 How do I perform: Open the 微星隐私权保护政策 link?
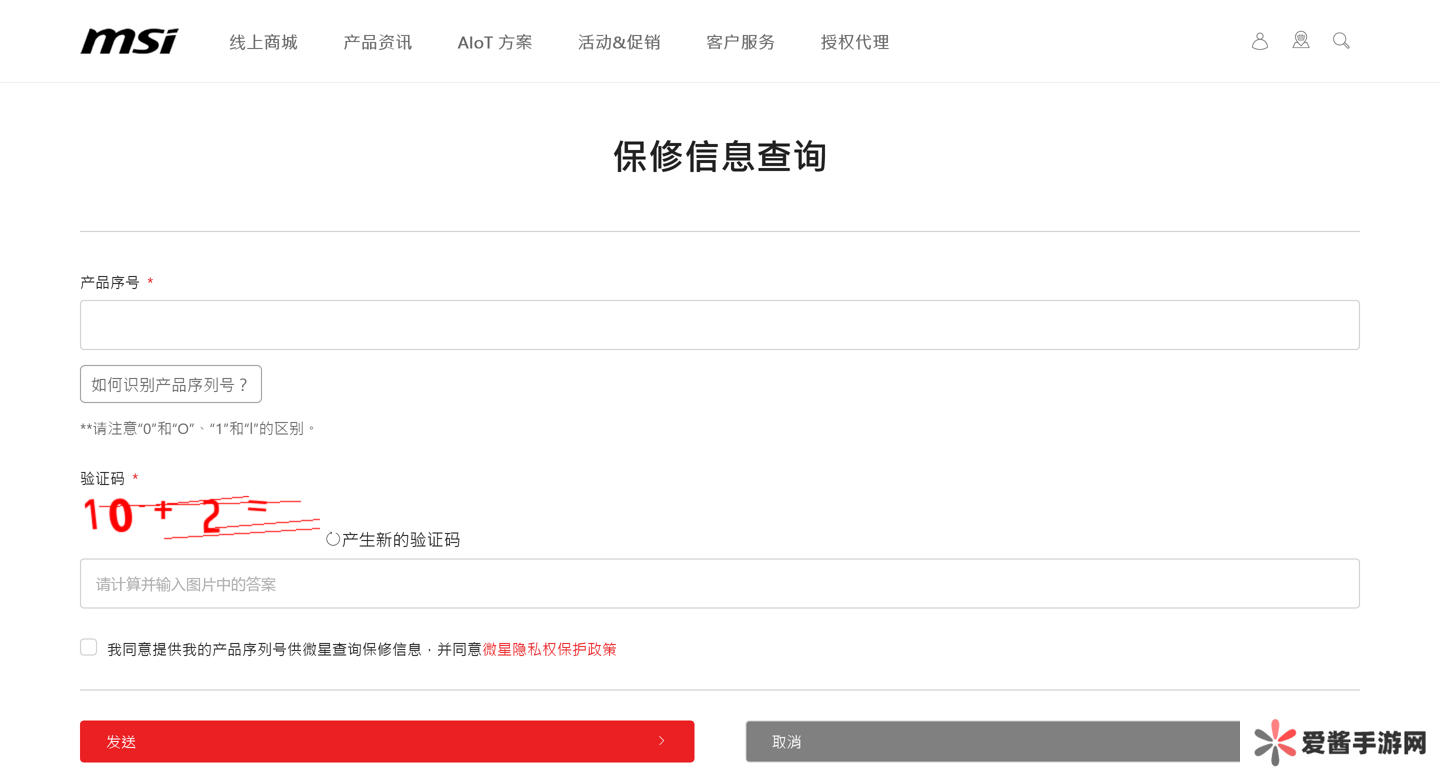pyautogui.click(x=549, y=649)
